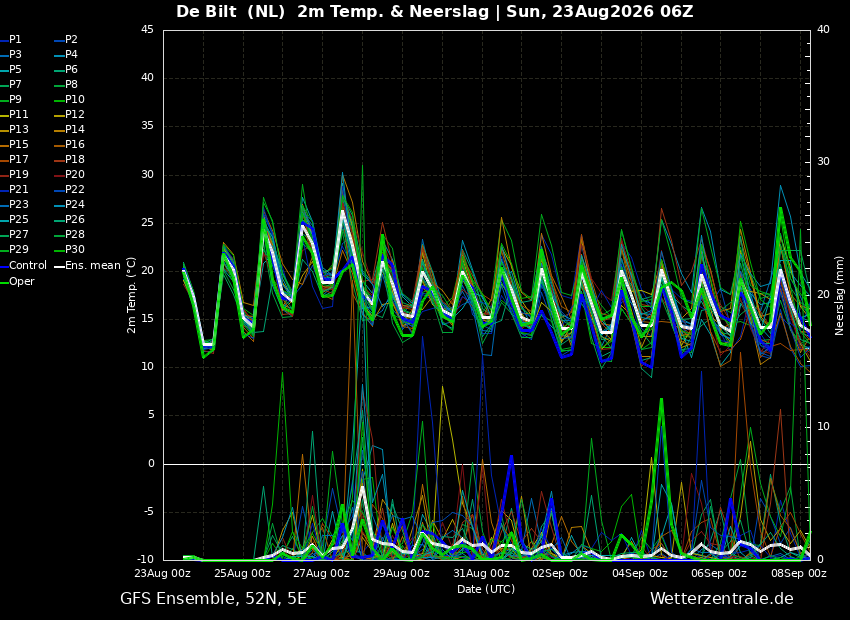Click the 25Aug 00z date tick label
This screenshot has width=850, height=620.
pyautogui.click(x=242, y=573)
